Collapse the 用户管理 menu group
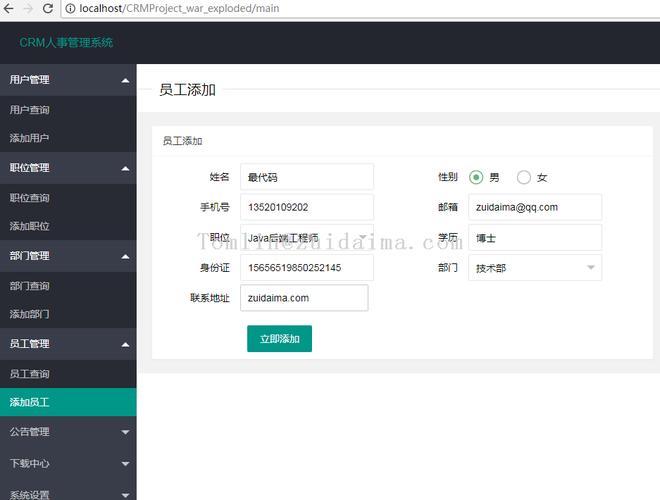The height and width of the screenshot is (500, 660). (x=68, y=80)
